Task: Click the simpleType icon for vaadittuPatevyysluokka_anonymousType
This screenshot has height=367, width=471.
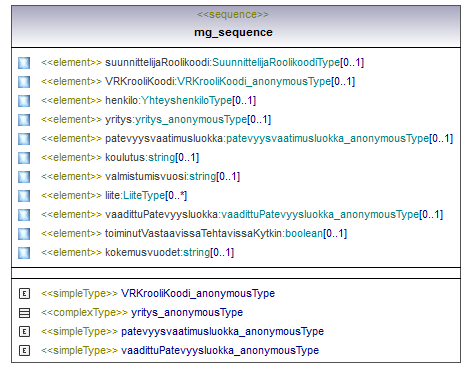Action: tap(24, 351)
